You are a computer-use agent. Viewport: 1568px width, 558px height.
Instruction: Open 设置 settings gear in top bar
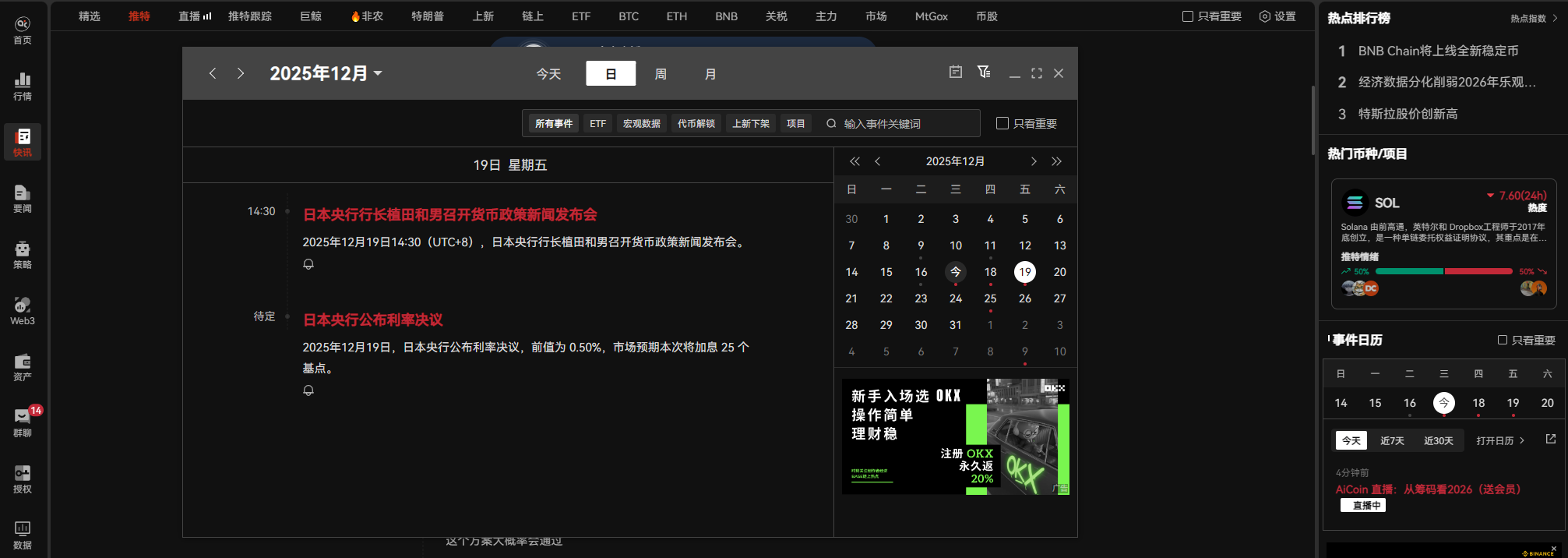(1277, 16)
